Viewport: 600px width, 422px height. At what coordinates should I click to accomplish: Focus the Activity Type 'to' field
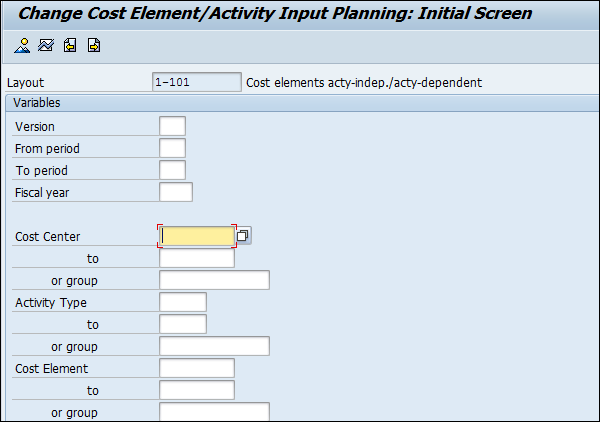pyautogui.click(x=182, y=324)
